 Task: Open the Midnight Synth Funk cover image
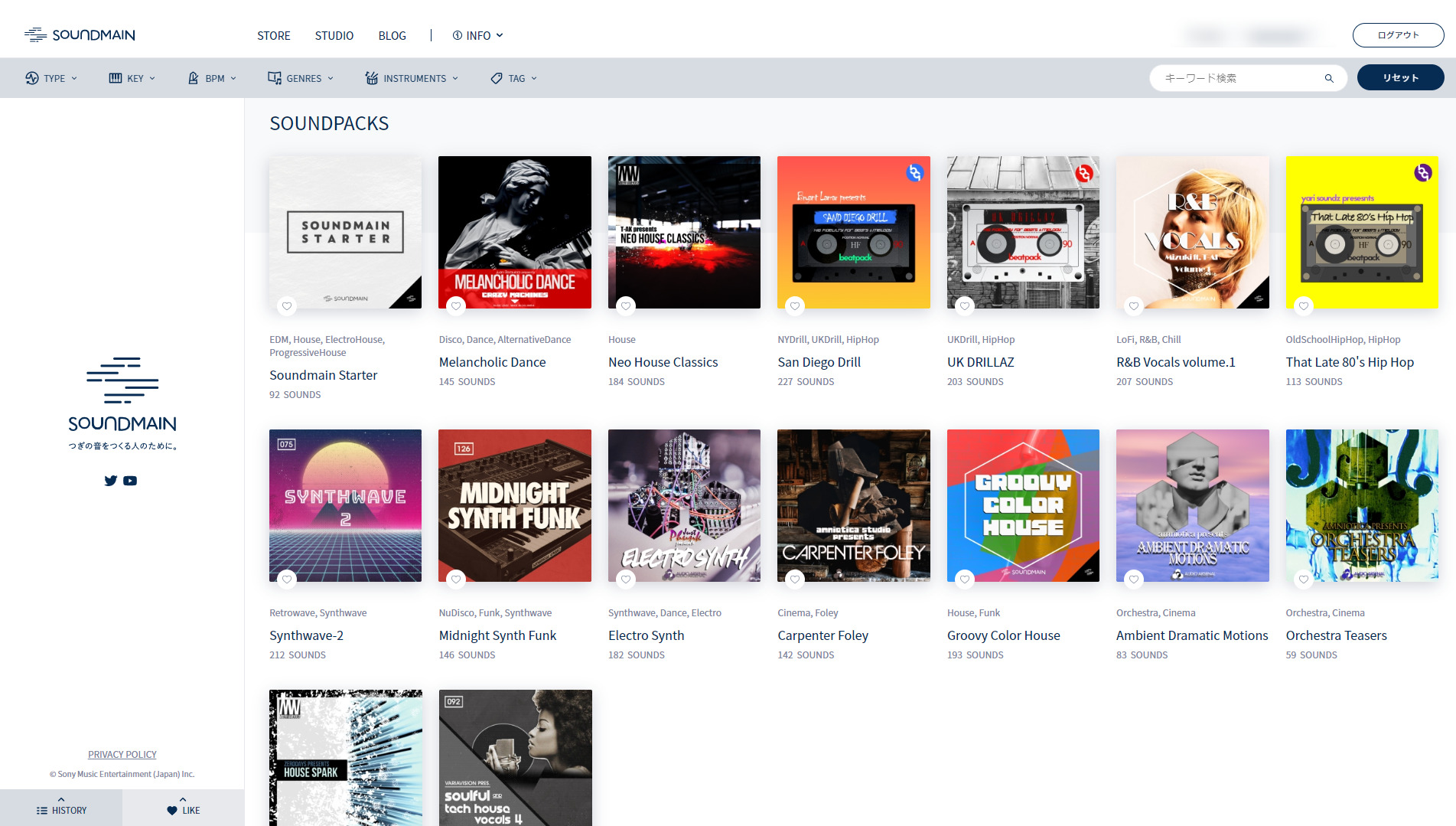coord(515,505)
